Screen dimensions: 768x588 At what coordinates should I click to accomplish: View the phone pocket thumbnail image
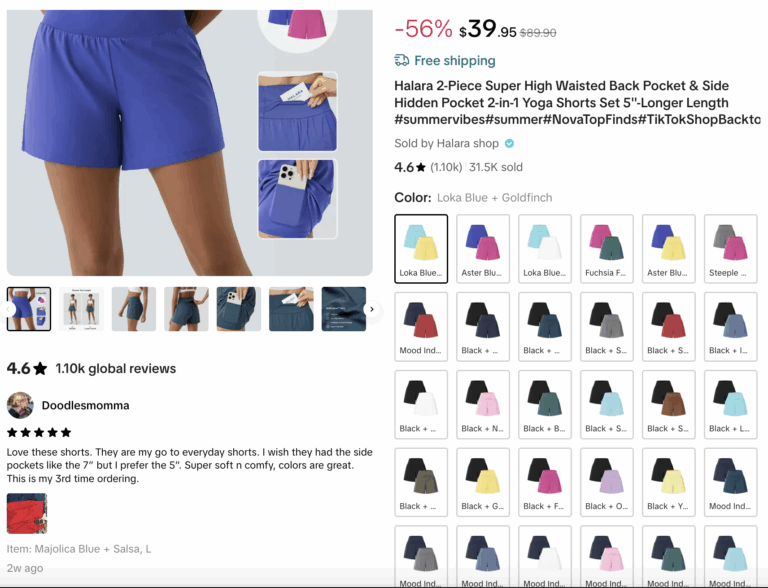tap(239, 309)
